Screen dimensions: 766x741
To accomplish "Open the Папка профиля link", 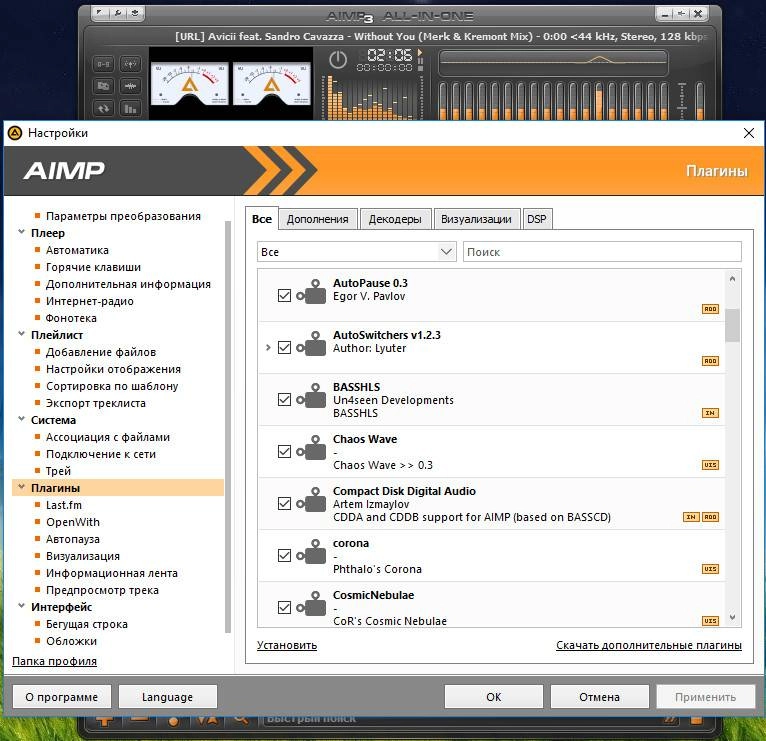I will coord(55,661).
